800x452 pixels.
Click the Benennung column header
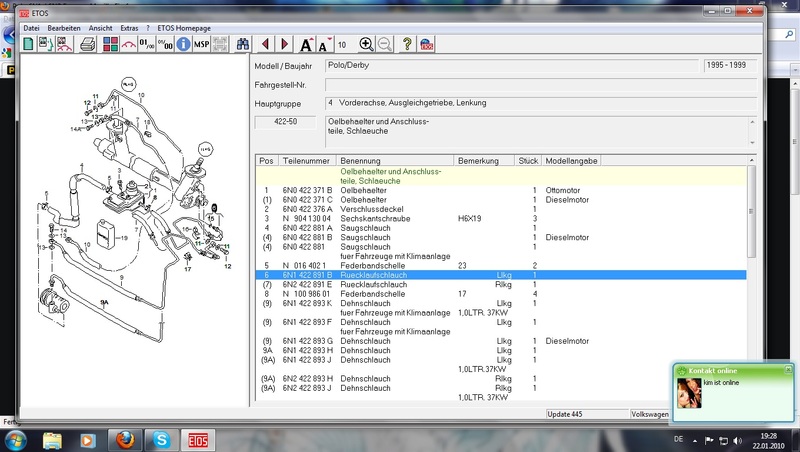395,161
